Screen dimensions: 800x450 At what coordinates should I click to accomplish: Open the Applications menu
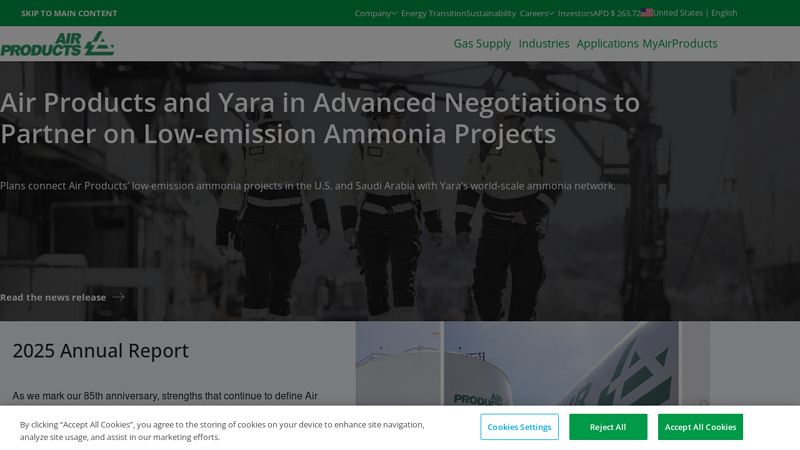[x=608, y=43]
